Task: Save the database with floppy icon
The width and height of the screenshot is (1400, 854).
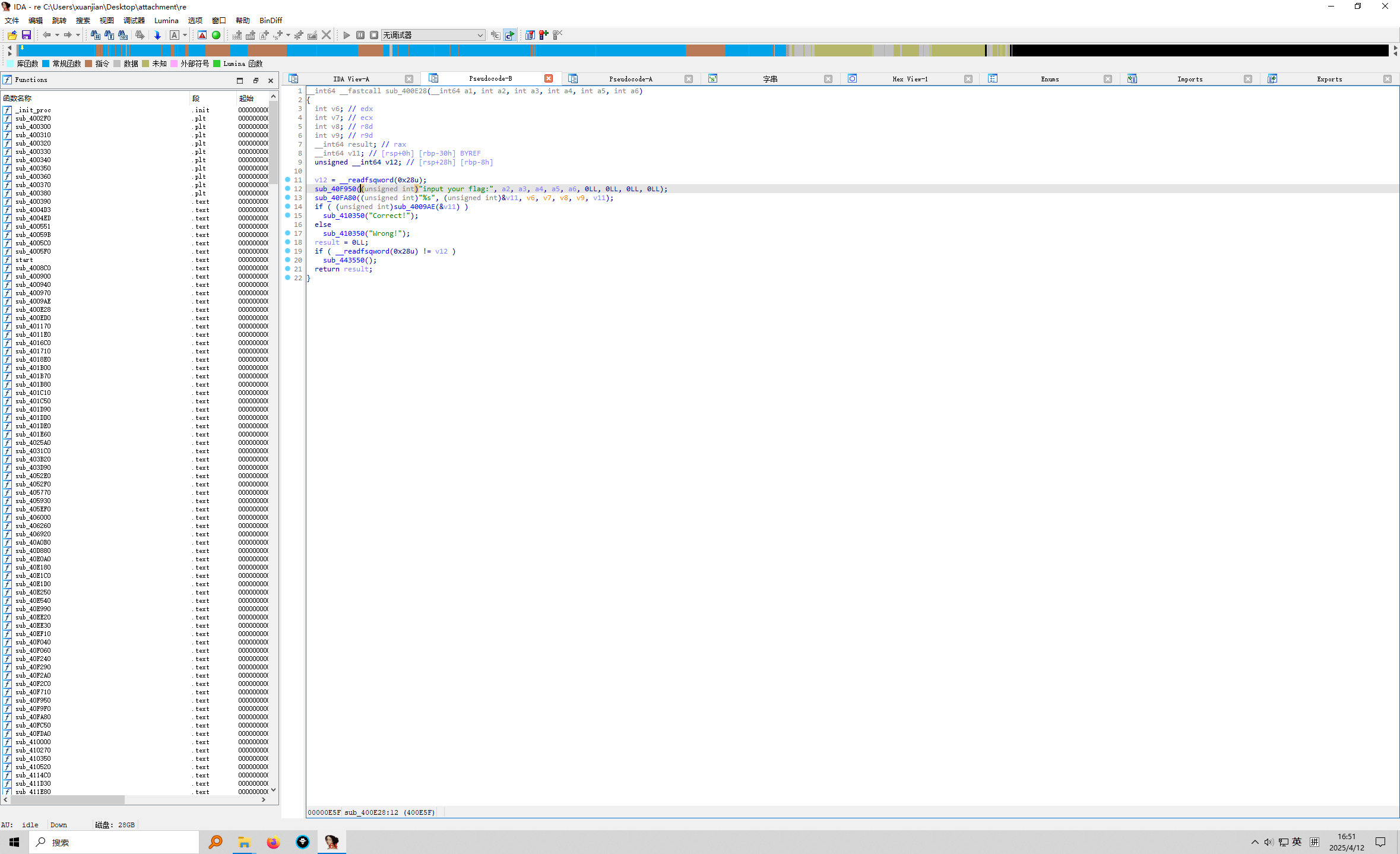Action: tap(26, 35)
